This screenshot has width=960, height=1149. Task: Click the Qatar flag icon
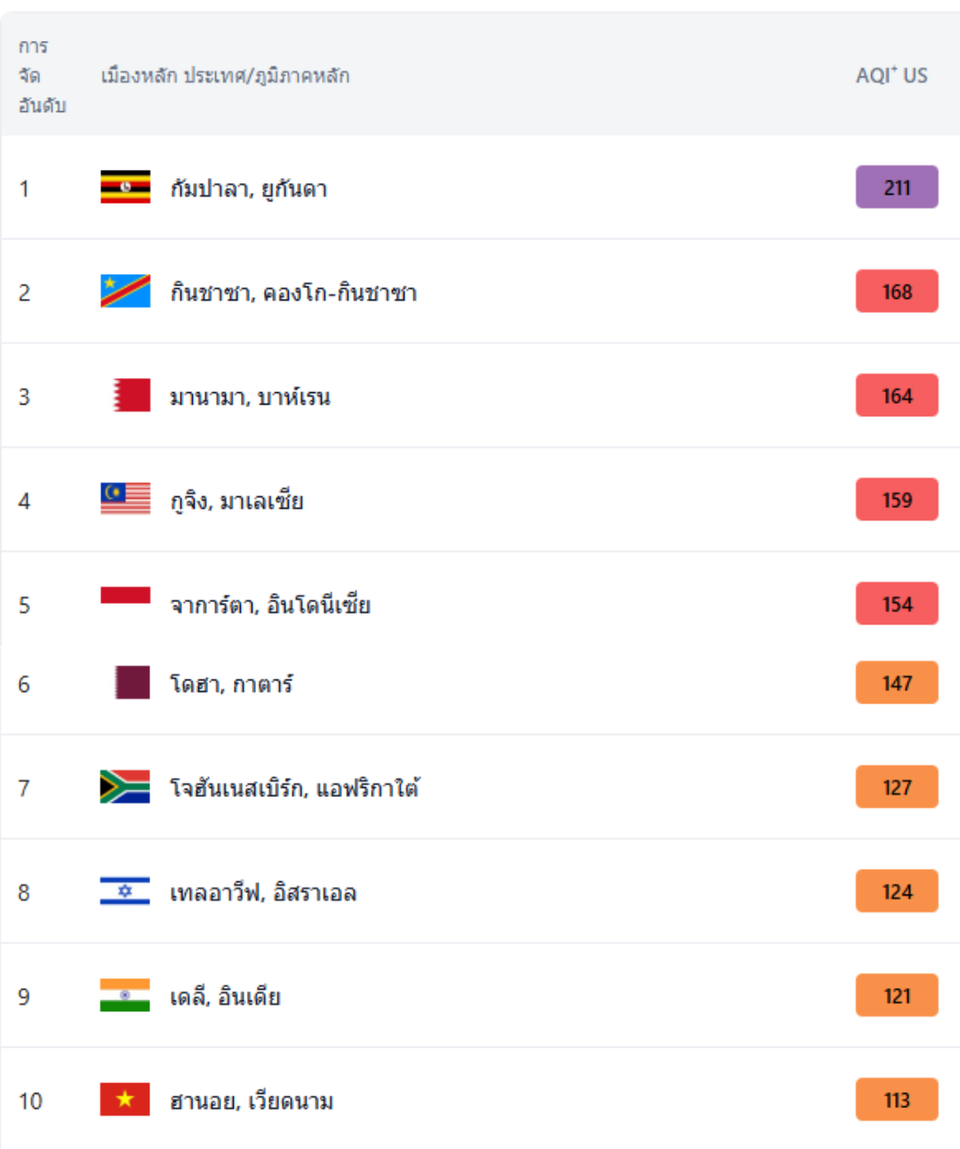[x=133, y=682]
